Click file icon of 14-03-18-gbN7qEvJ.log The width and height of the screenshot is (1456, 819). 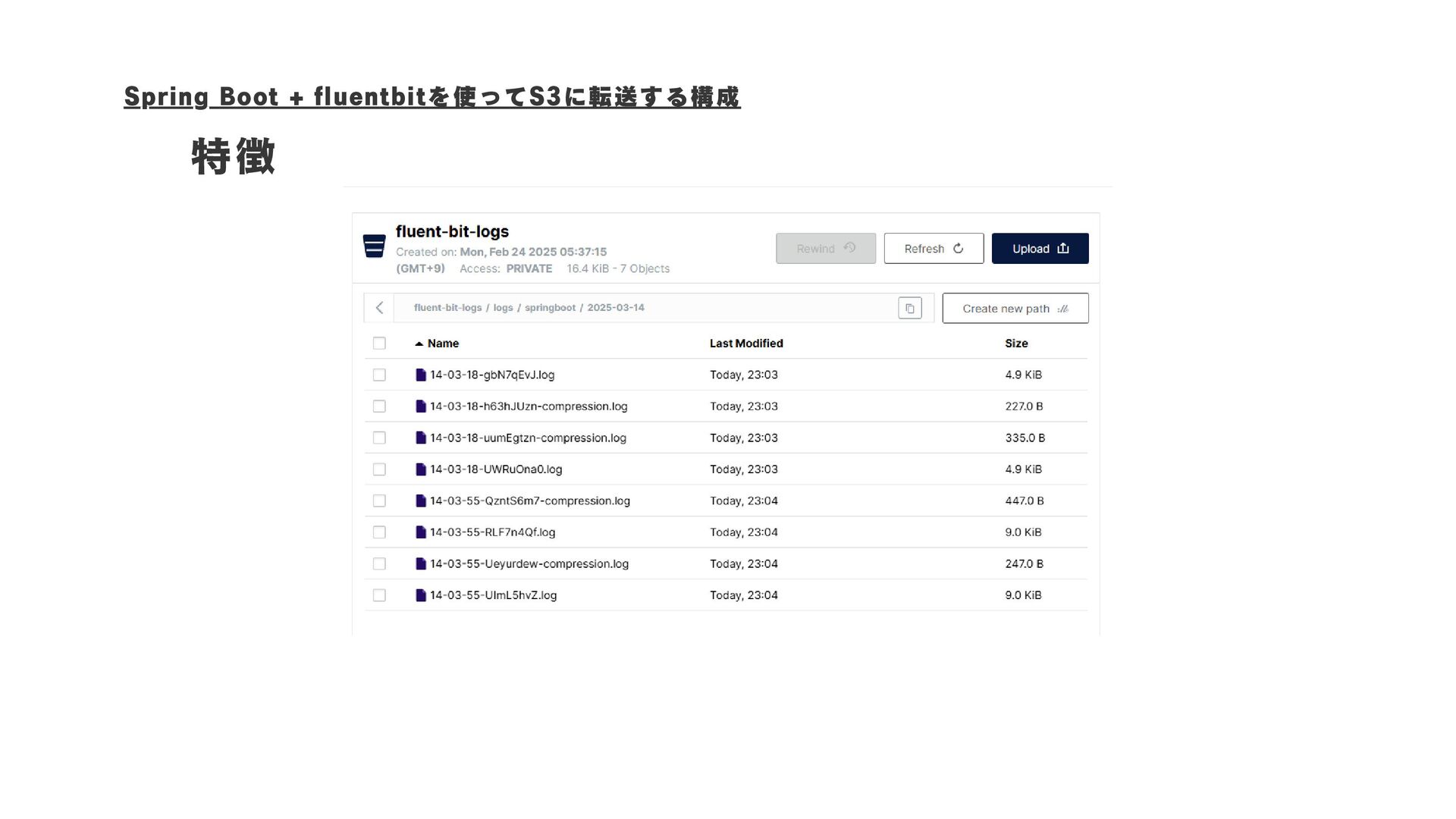point(421,375)
